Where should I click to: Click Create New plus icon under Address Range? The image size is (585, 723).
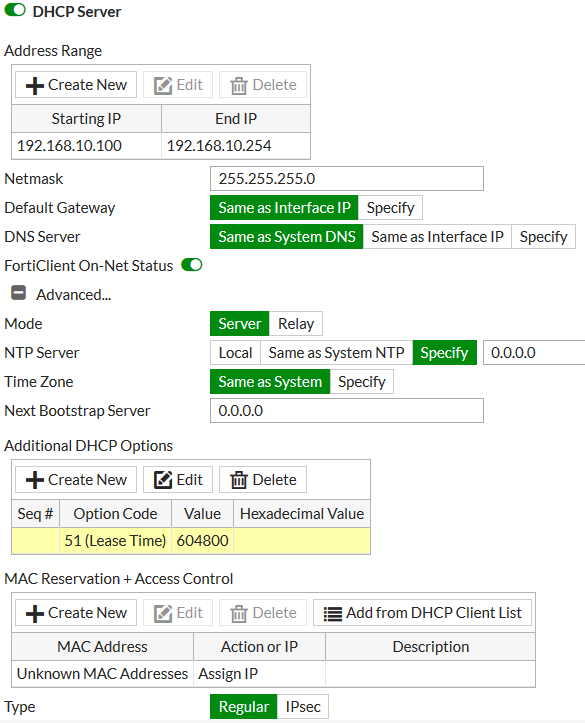[35, 86]
